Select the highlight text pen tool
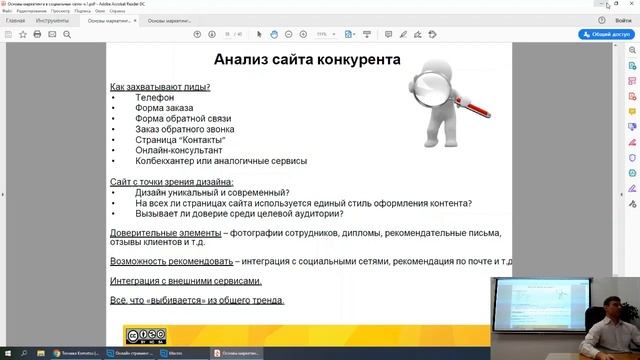The width and height of the screenshot is (640, 360). (x=403, y=34)
